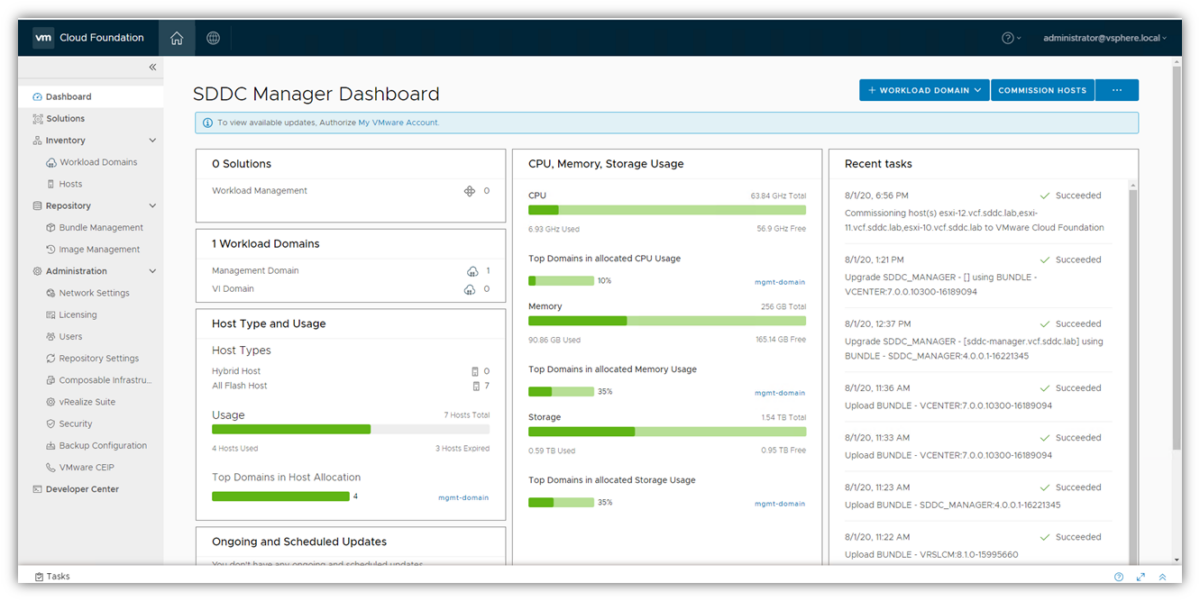Open mgmt-domain link under Storage usage
This screenshot has height=601, width=1200.
coord(780,504)
